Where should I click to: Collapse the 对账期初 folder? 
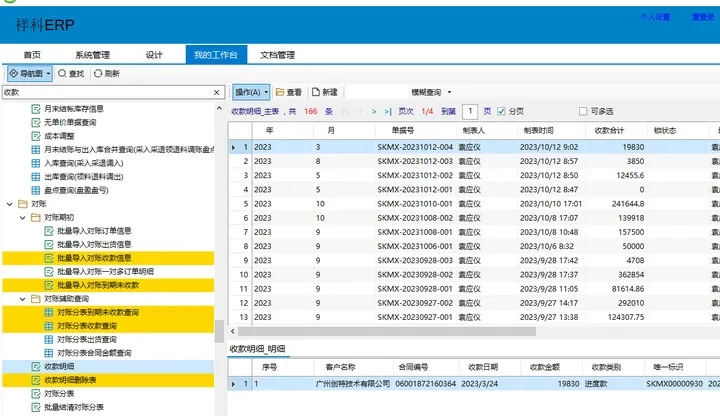tap(23, 217)
